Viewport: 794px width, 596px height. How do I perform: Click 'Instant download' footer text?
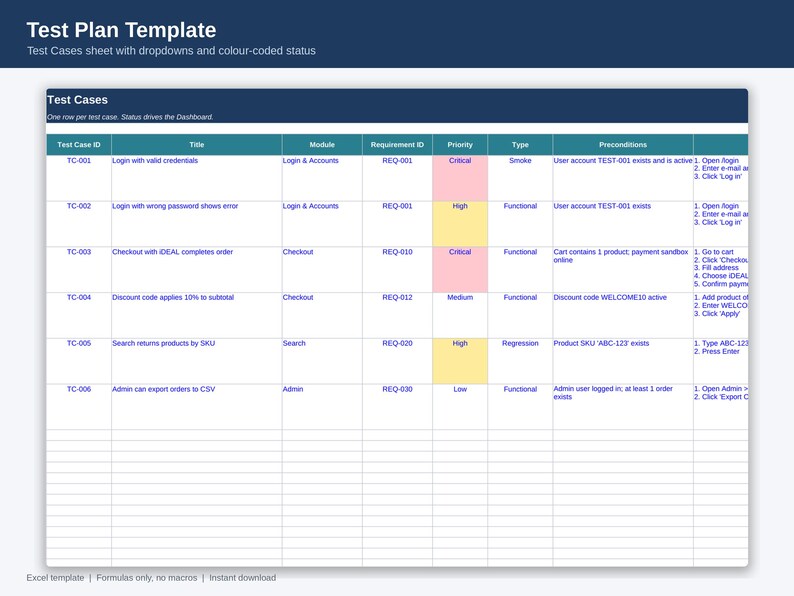[243, 578]
